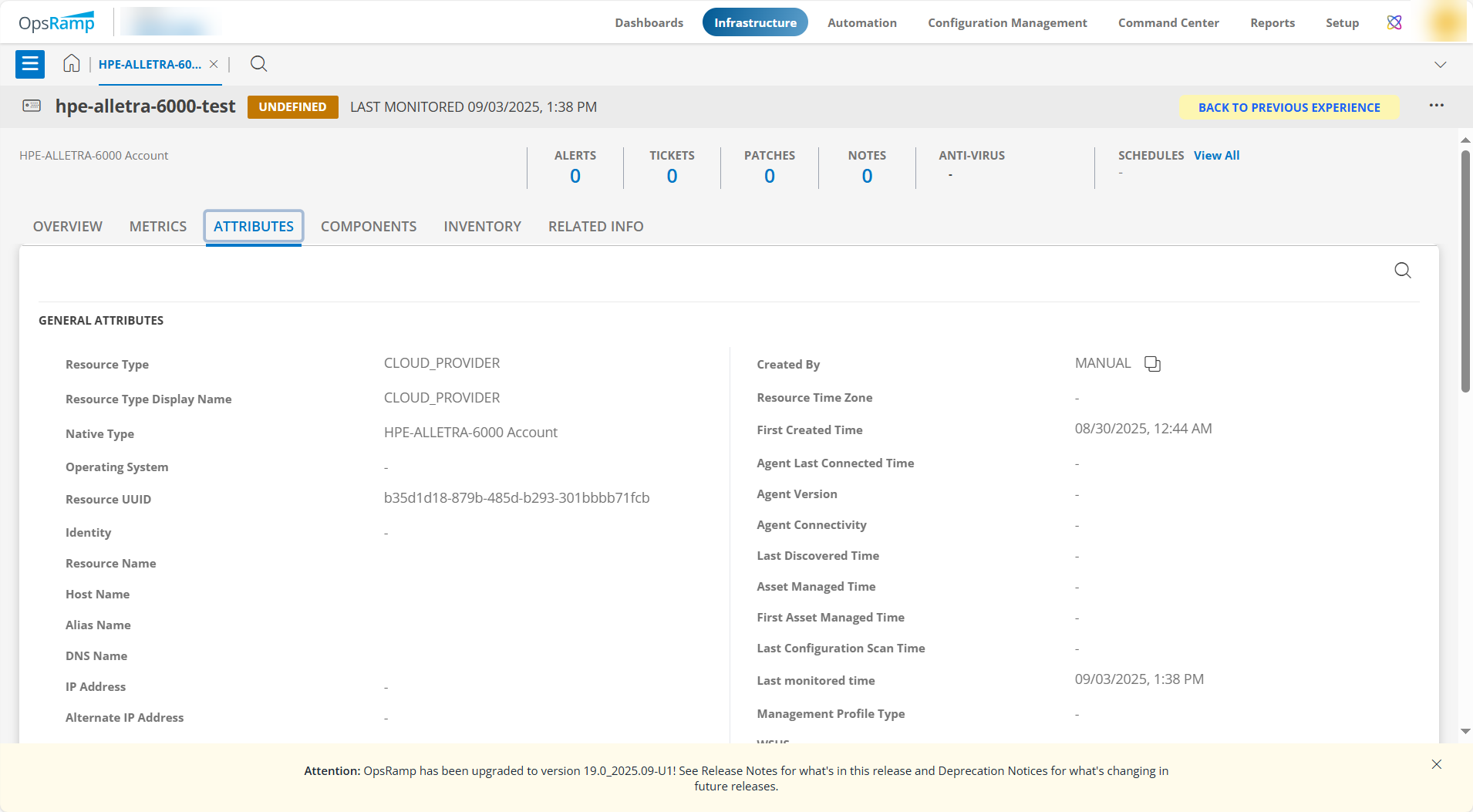Switch to the Overview tab
This screenshot has height=812, width=1473.
tap(68, 227)
